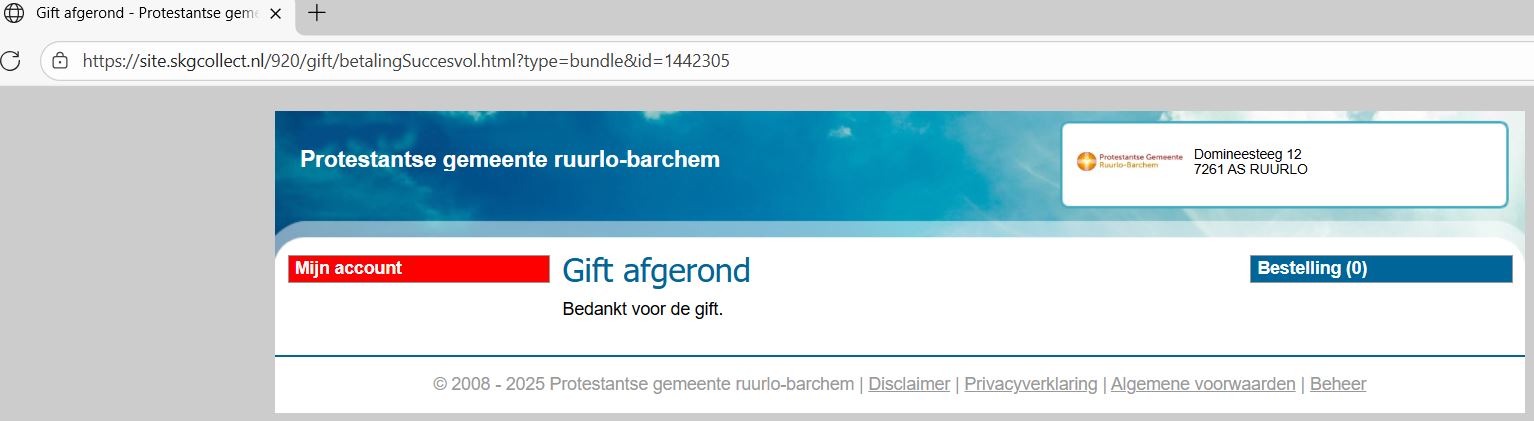
Task: Click the Bedankt voor de gift message
Action: tap(643, 309)
